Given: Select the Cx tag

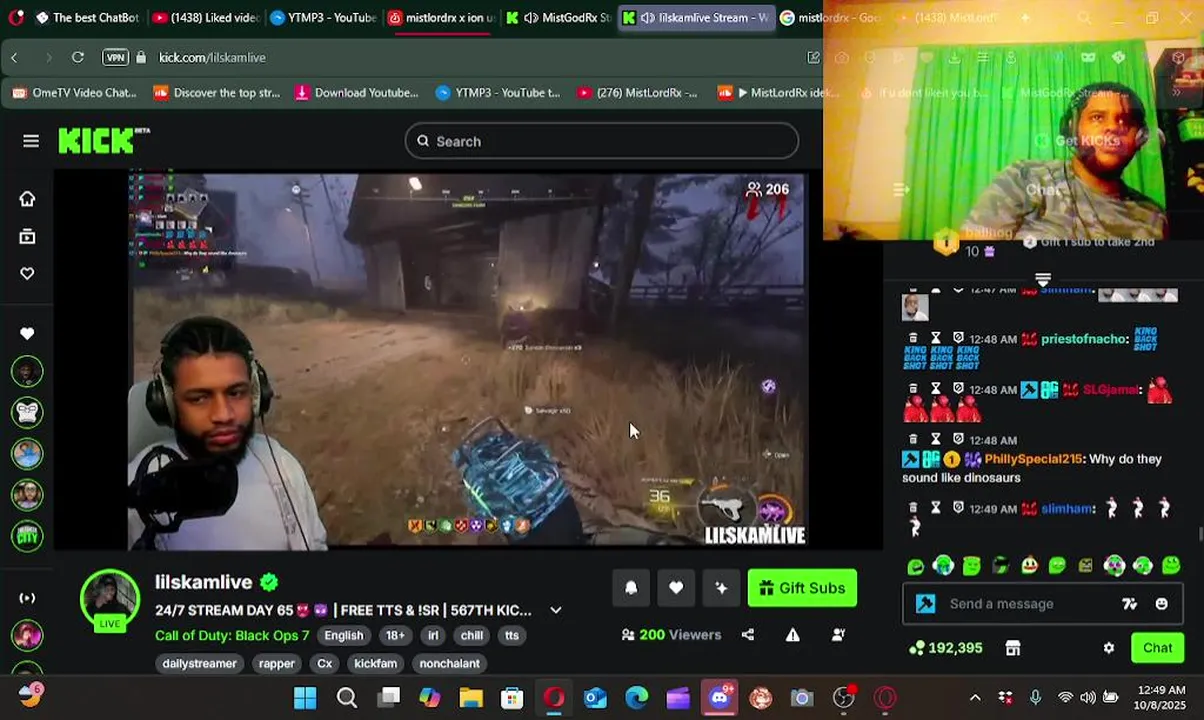Looking at the screenshot, I should pyautogui.click(x=325, y=663).
